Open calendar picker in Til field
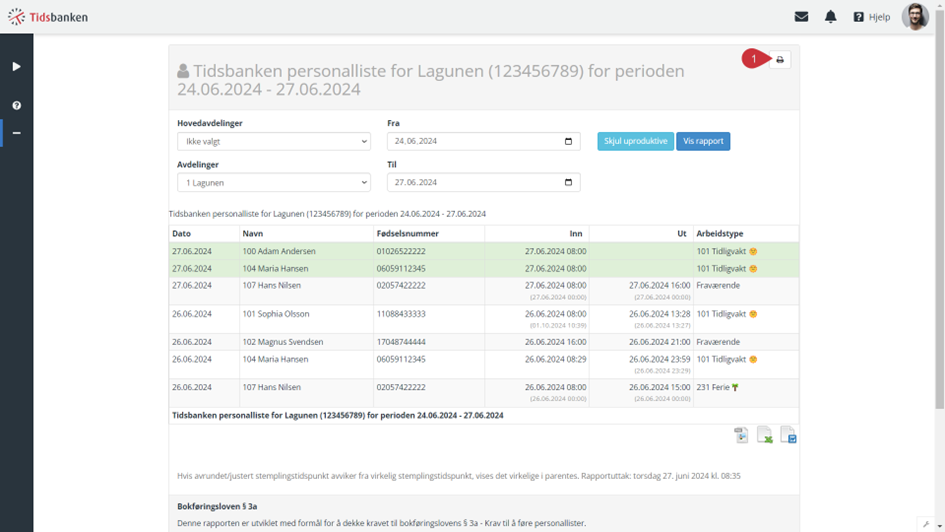The height and width of the screenshot is (532, 945). coord(568,183)
